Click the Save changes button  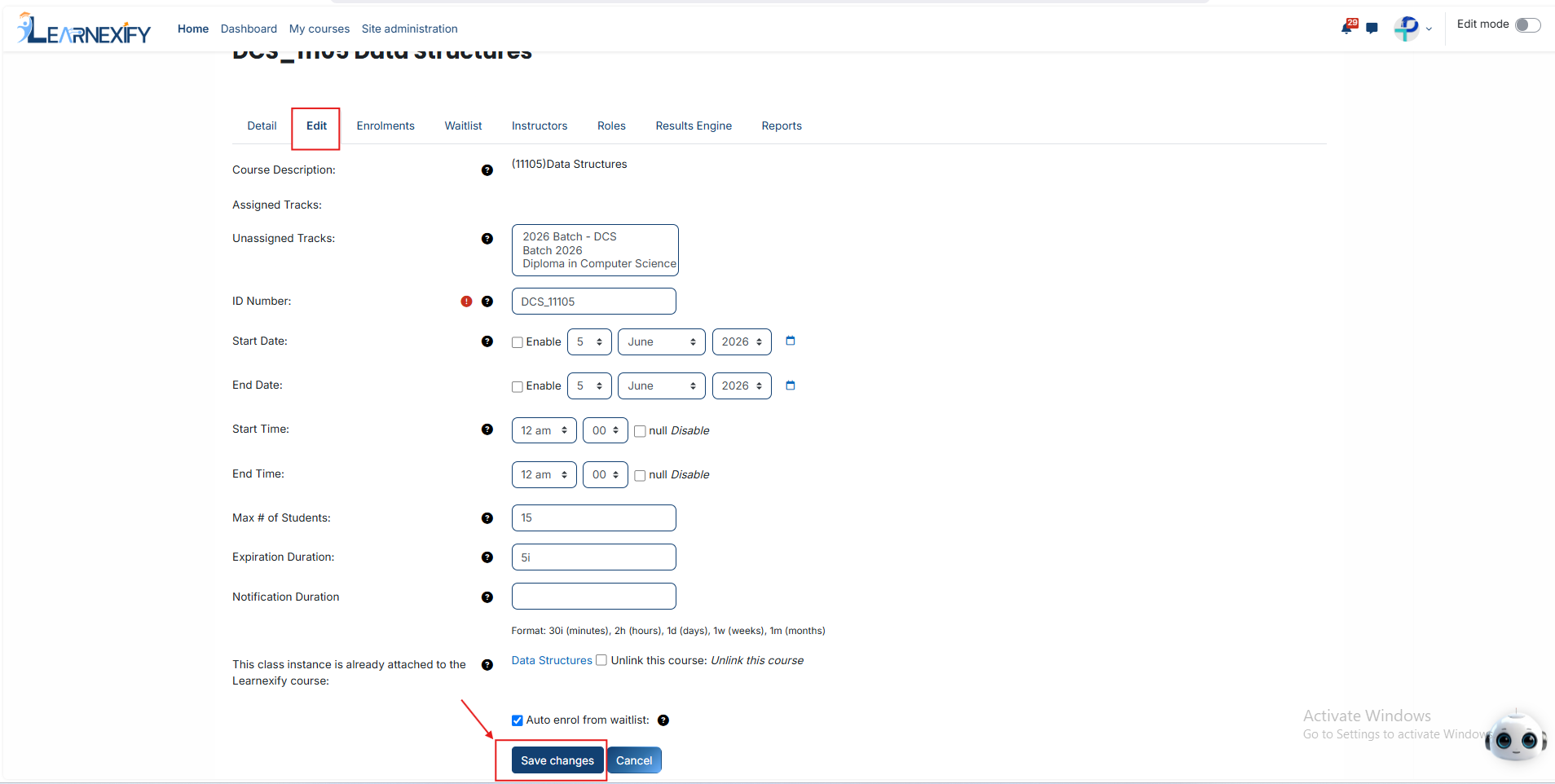557,760
